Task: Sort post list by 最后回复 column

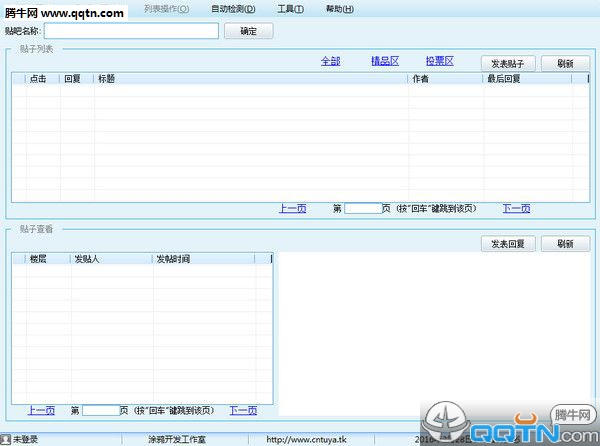Action: (528, 79)
